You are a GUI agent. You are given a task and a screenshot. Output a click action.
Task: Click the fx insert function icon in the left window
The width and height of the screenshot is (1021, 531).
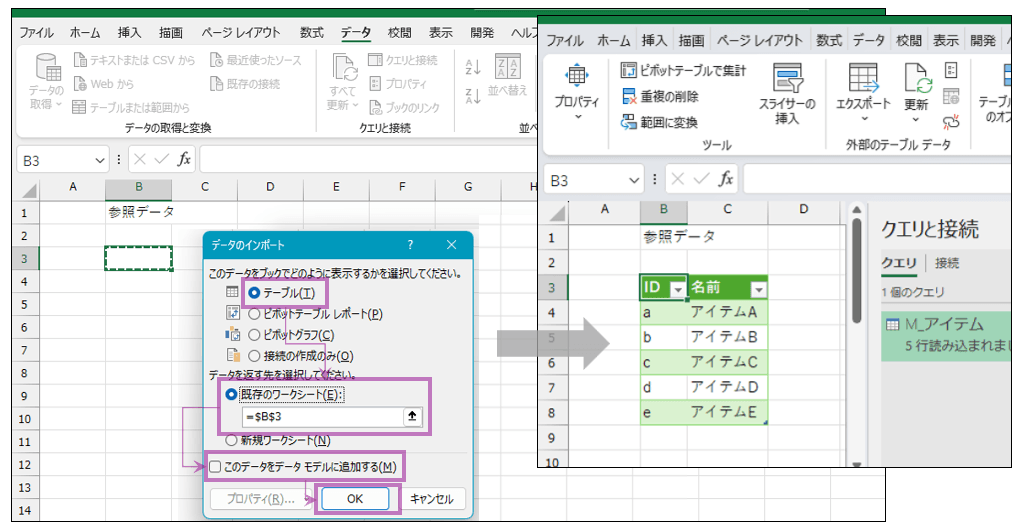click(184, 159)
